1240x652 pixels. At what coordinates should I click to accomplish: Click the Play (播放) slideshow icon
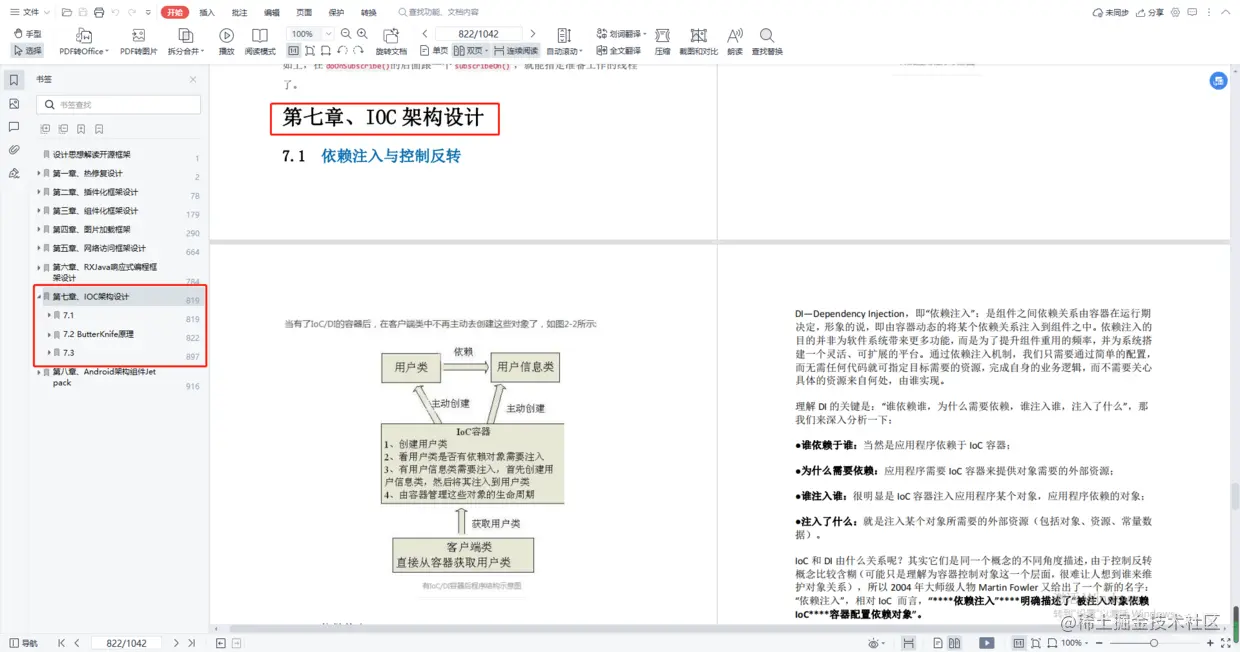click(226, 36)
